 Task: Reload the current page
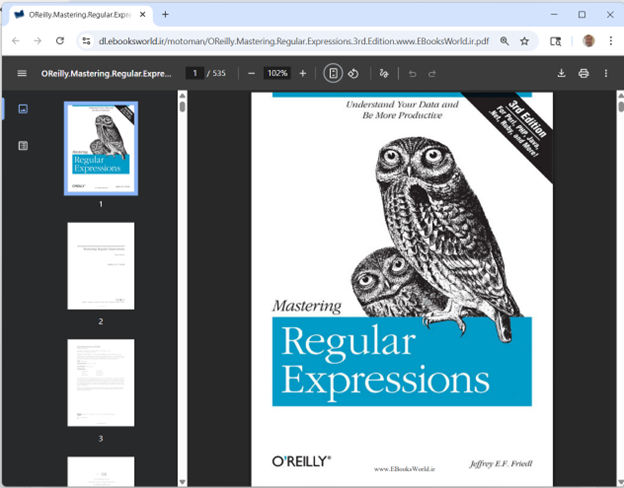click(60, 41)
